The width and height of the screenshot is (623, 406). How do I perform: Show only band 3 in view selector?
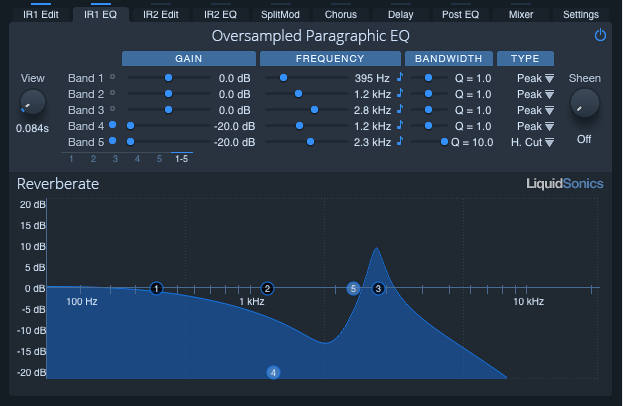click(115, 159)
